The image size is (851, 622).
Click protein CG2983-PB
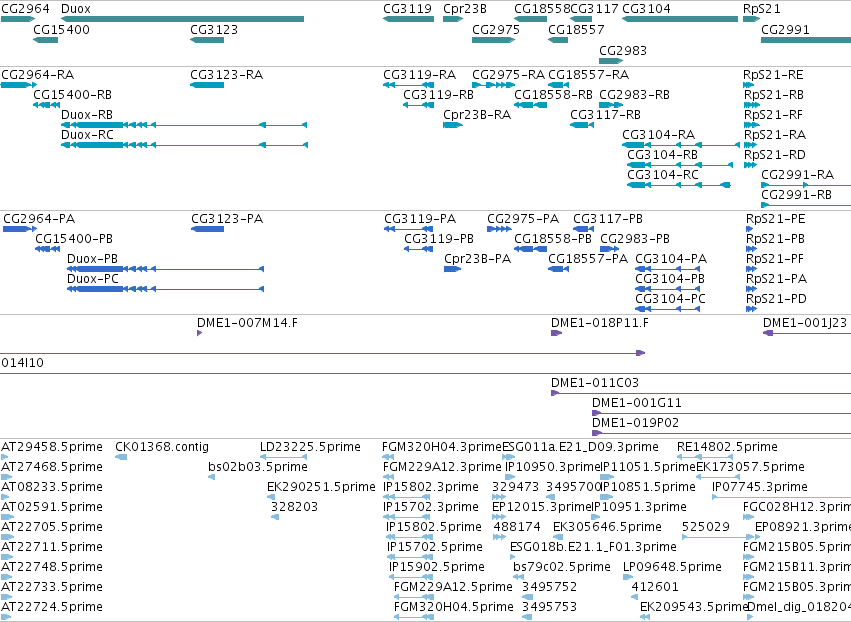(635, 239)
